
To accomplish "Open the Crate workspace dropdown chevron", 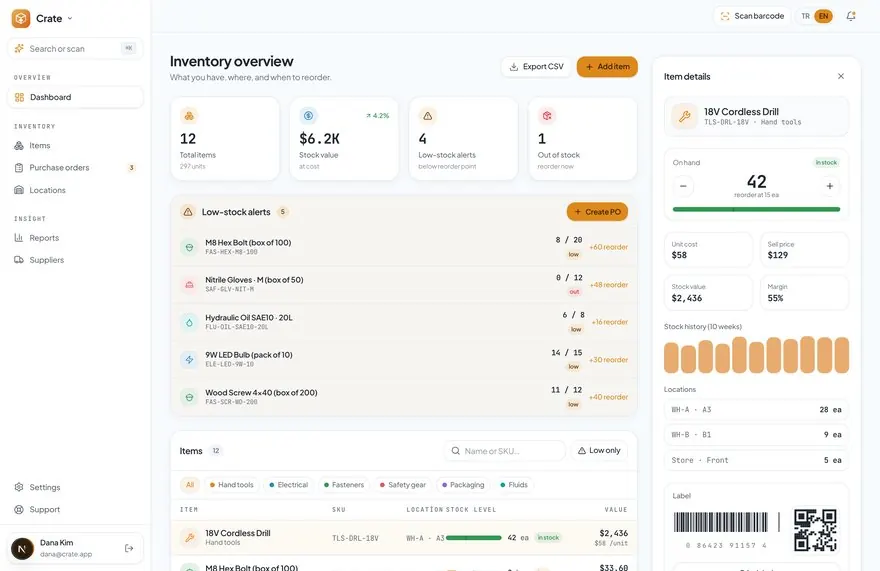I will 70,19.
